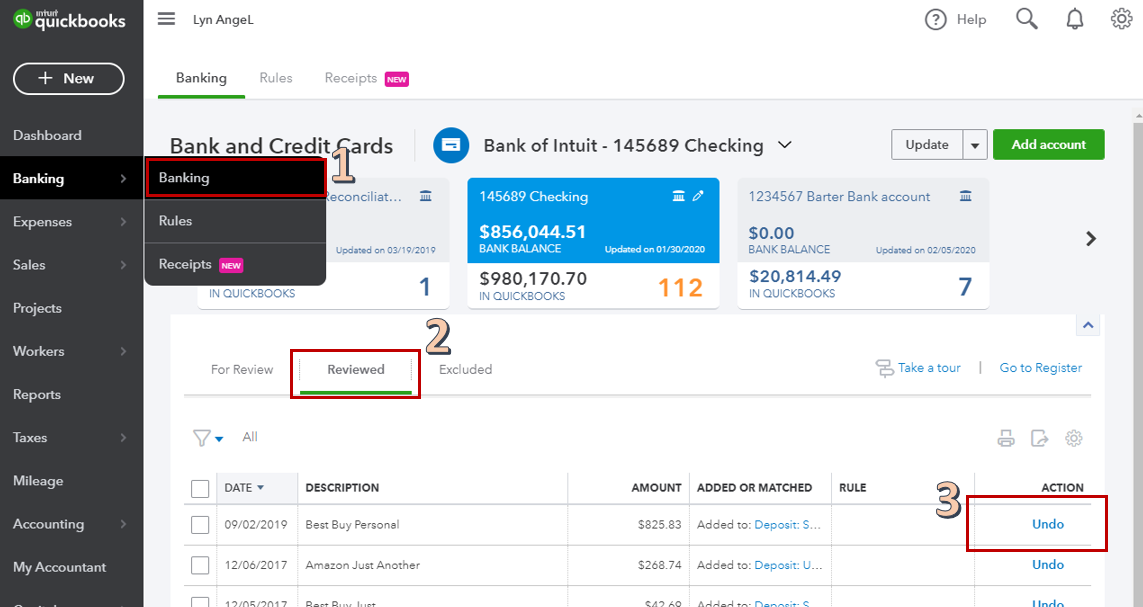Click the notifications bell icon
This screenshot has width=1143, height=607.
click(x=1075, y=19)
